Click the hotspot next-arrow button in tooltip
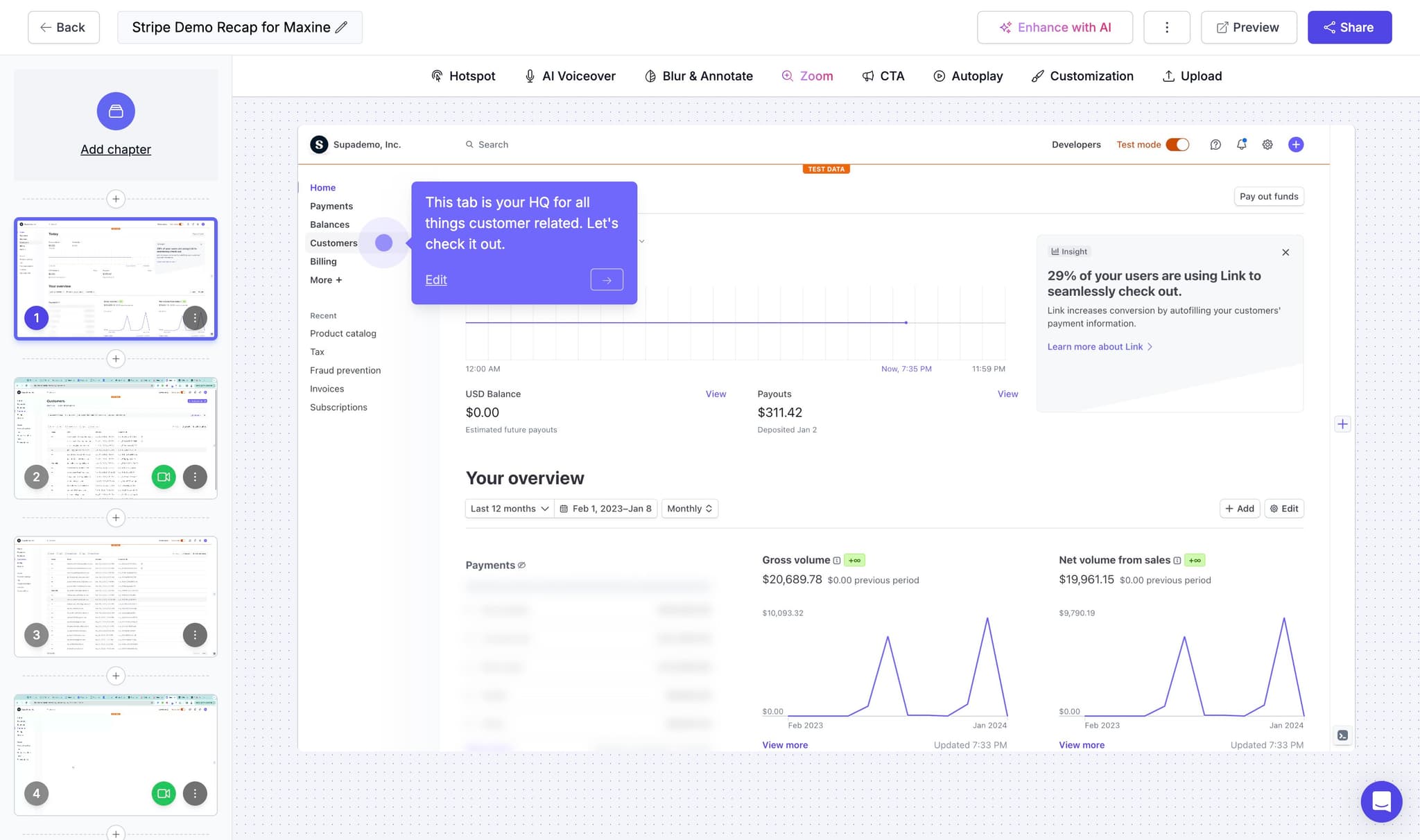 pos(607,279)
